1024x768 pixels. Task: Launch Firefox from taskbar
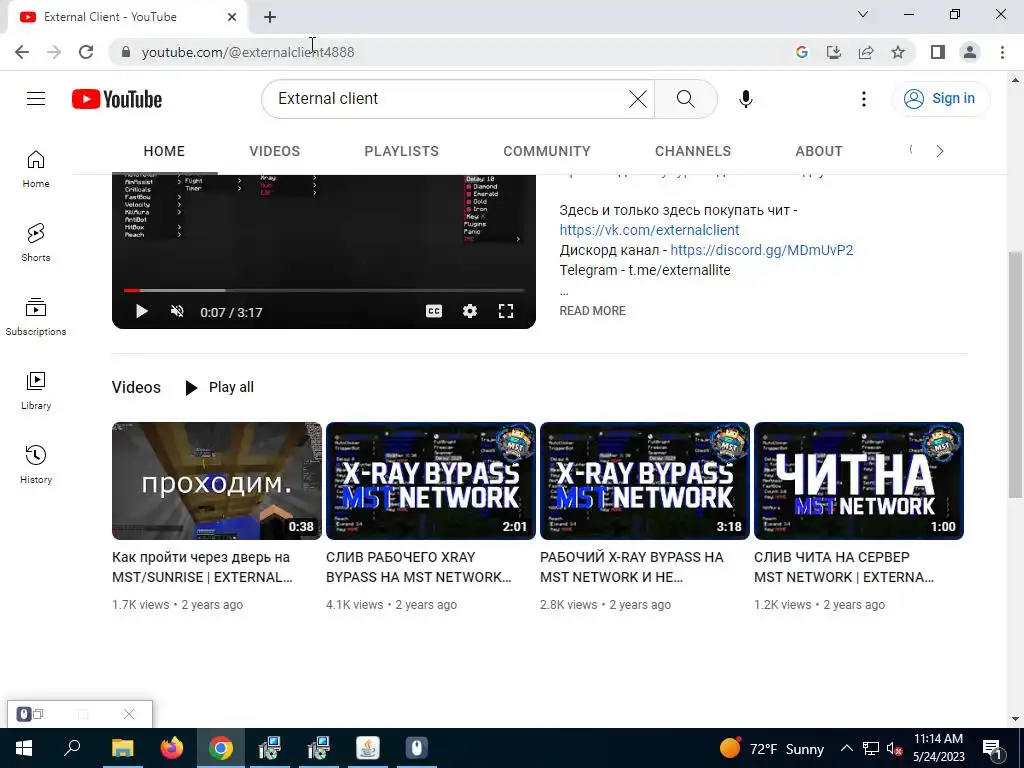coord(172,748)
